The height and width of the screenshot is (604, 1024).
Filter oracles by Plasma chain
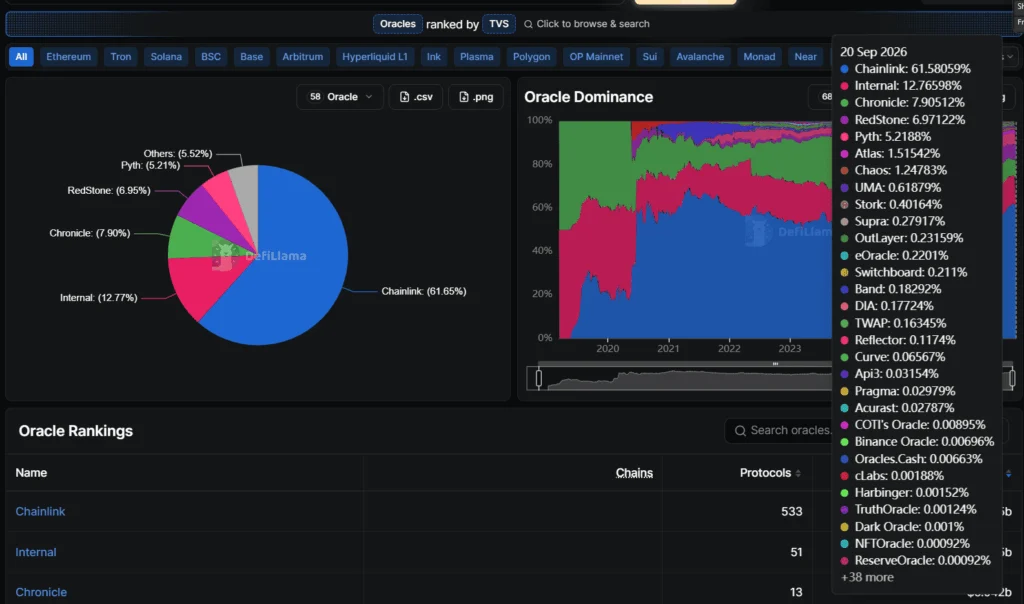[x=477, y=57]
